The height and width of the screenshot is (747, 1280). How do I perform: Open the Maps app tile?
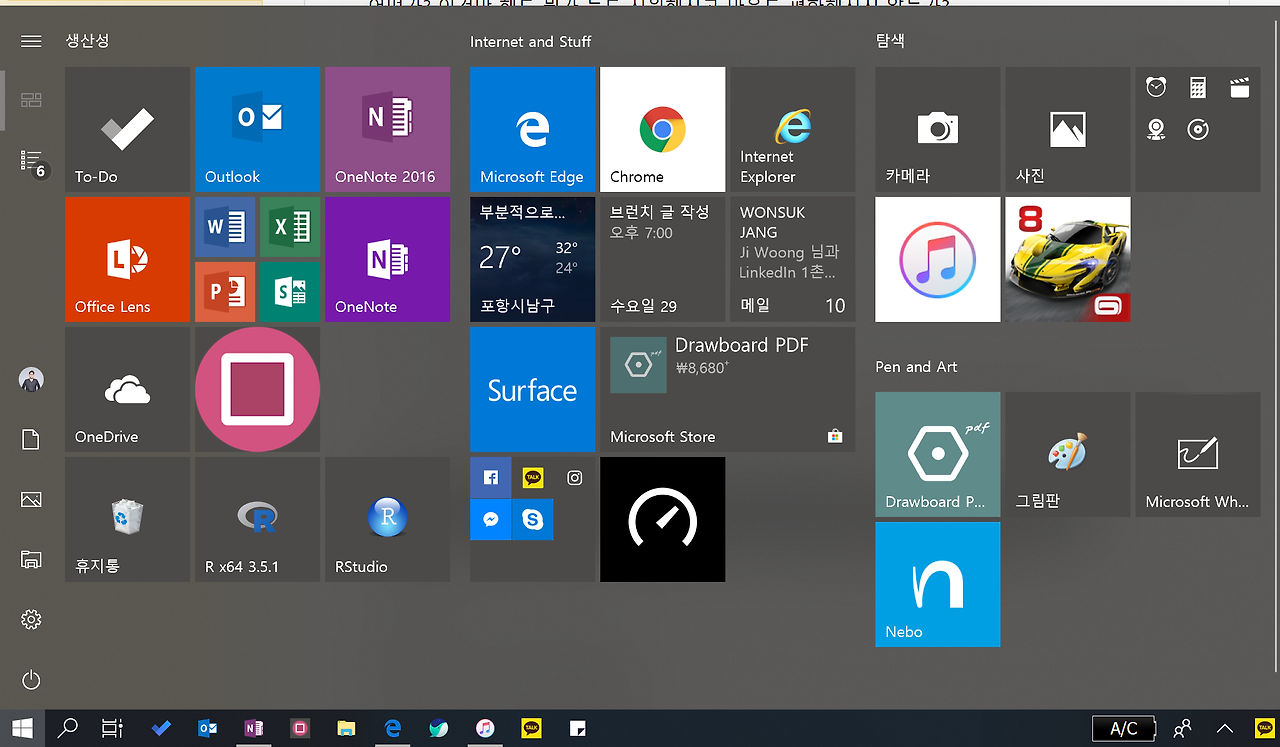(x=1156, y=130)
